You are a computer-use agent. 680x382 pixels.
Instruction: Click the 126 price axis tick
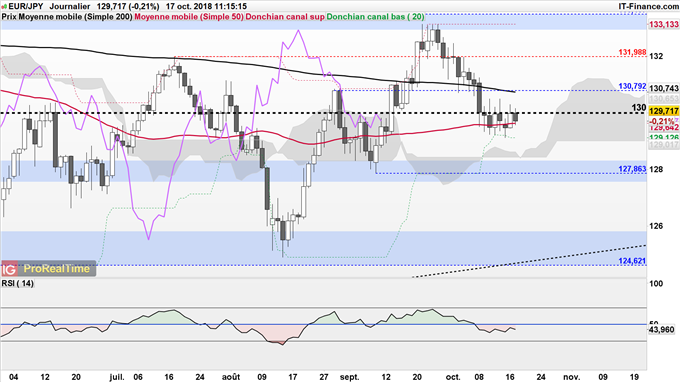[x=657, y=226]
